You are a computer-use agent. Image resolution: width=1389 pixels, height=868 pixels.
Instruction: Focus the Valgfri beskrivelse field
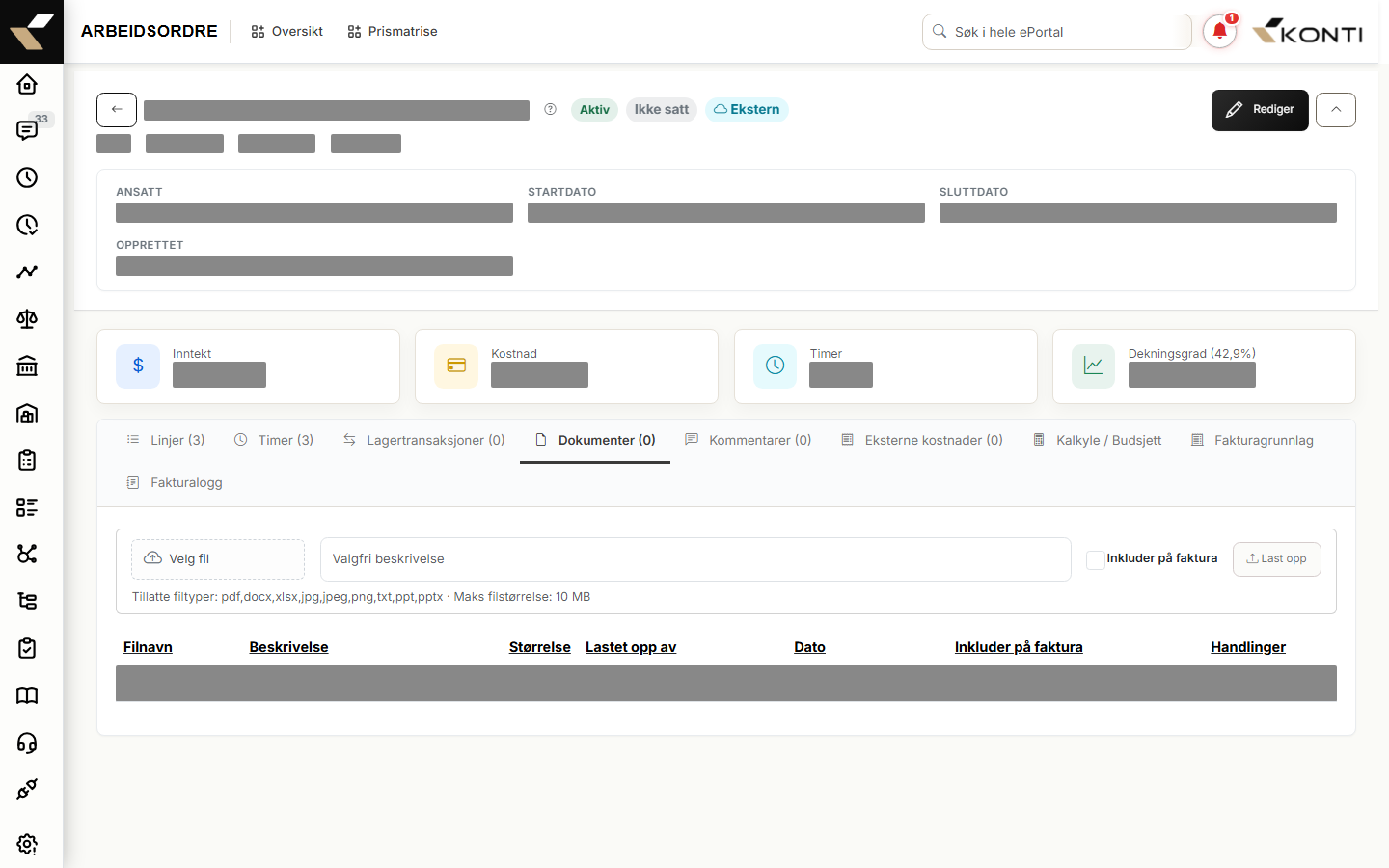pyautogui.click(x=695, y=559)
